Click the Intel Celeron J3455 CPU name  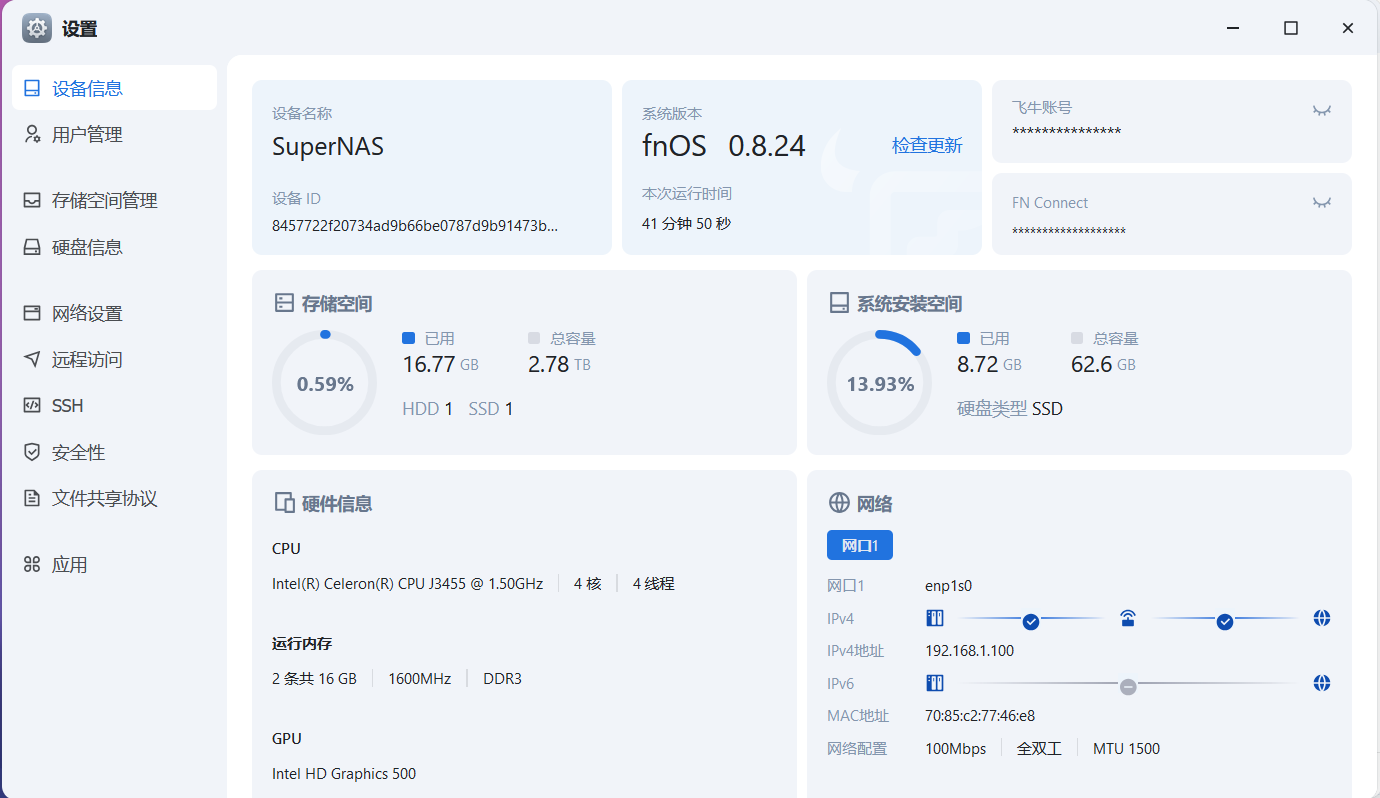(x=408, y=583)
